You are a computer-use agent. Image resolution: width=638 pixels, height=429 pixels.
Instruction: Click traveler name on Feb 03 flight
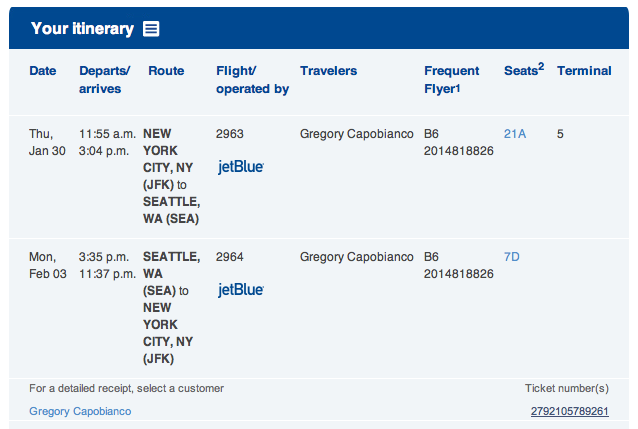[356, 257]
